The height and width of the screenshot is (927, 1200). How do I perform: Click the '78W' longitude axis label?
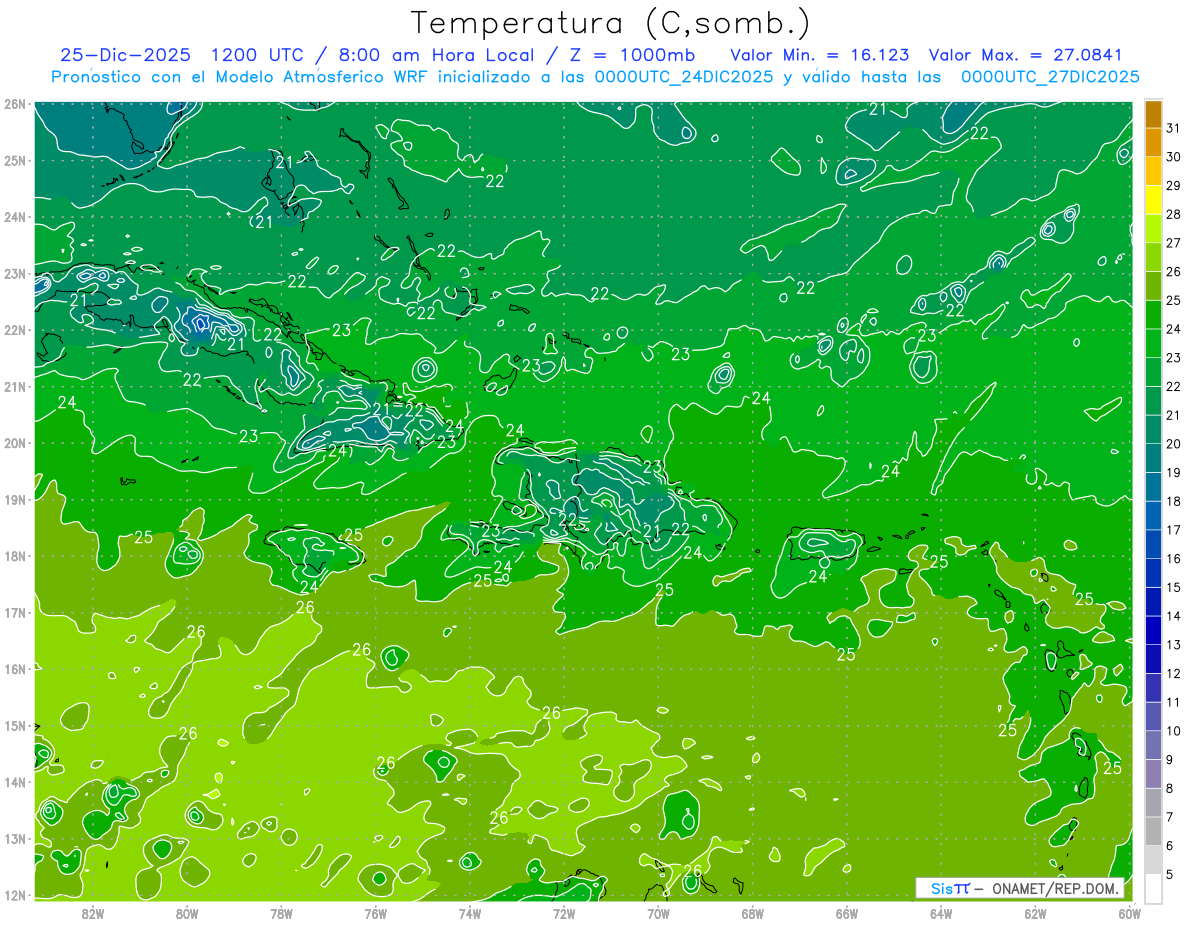click(x=282, y=912)
